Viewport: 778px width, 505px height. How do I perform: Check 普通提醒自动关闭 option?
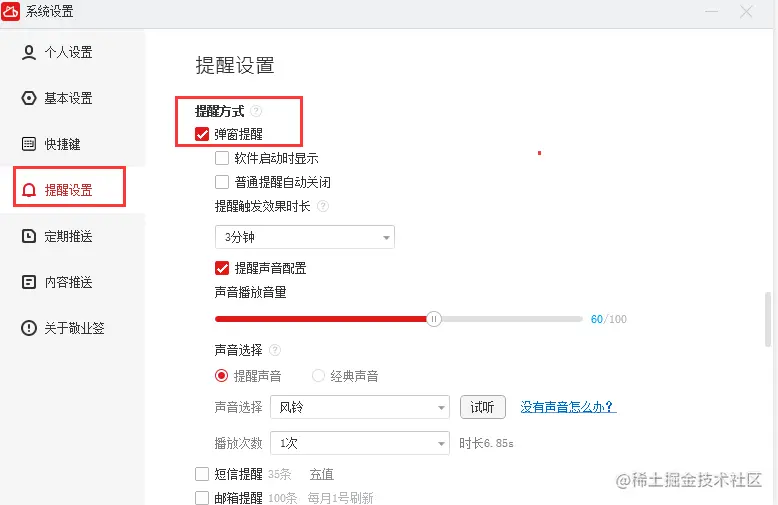pos(222,182)
